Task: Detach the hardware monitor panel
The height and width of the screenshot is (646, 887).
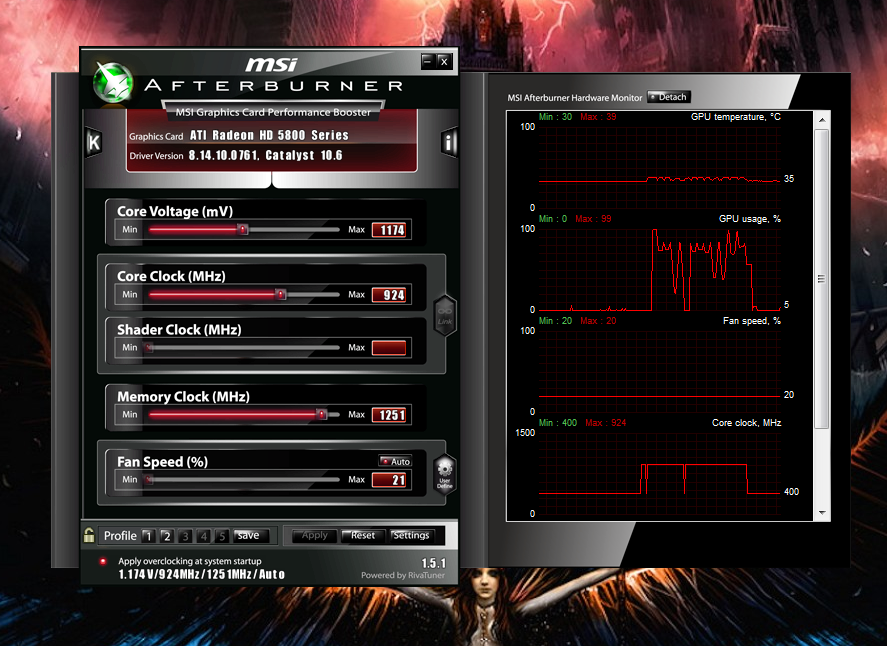Action: pyautogui.click(x=669, y=97)
